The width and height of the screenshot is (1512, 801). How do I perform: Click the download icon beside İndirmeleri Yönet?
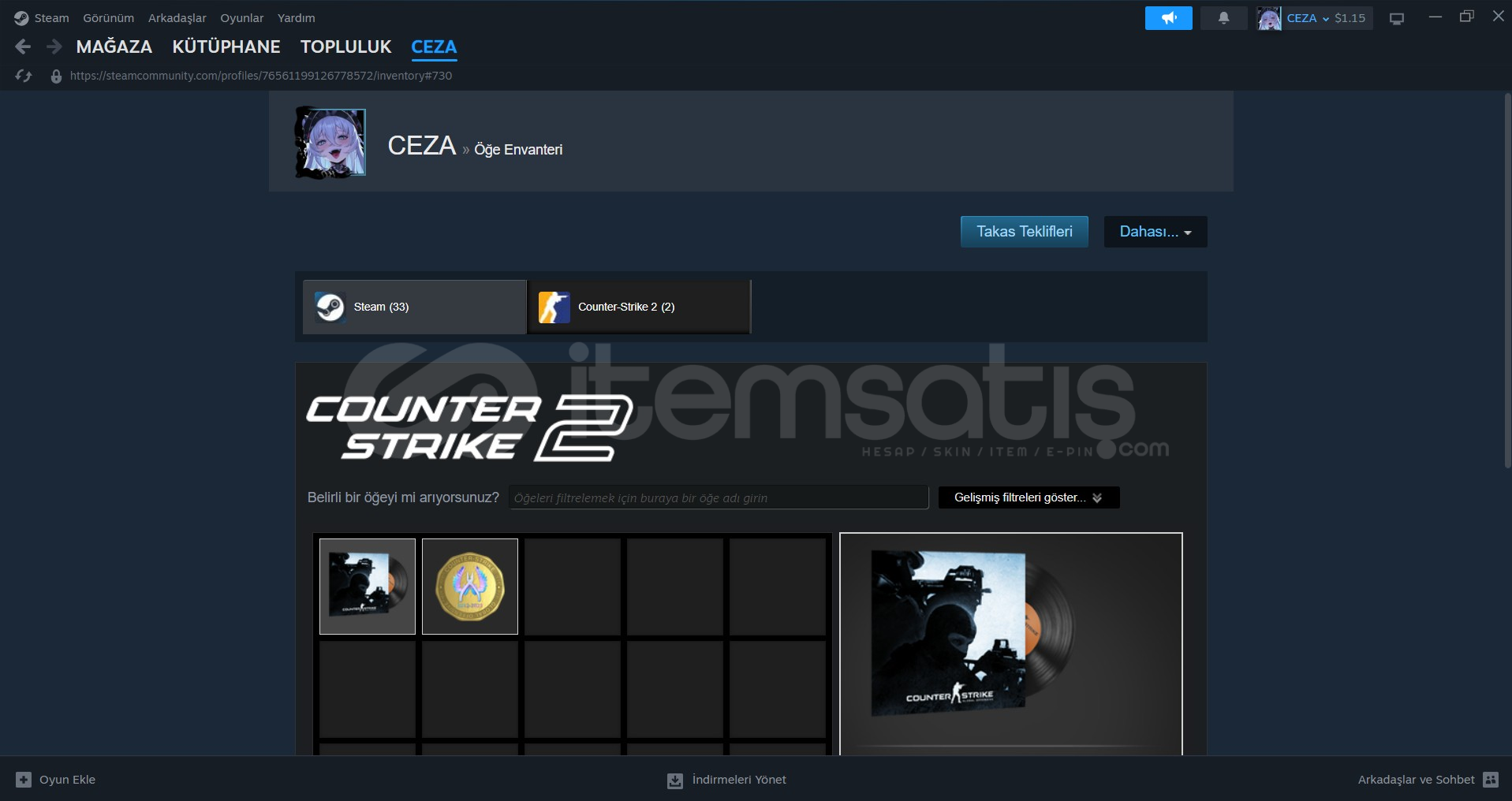coord(675,781)
